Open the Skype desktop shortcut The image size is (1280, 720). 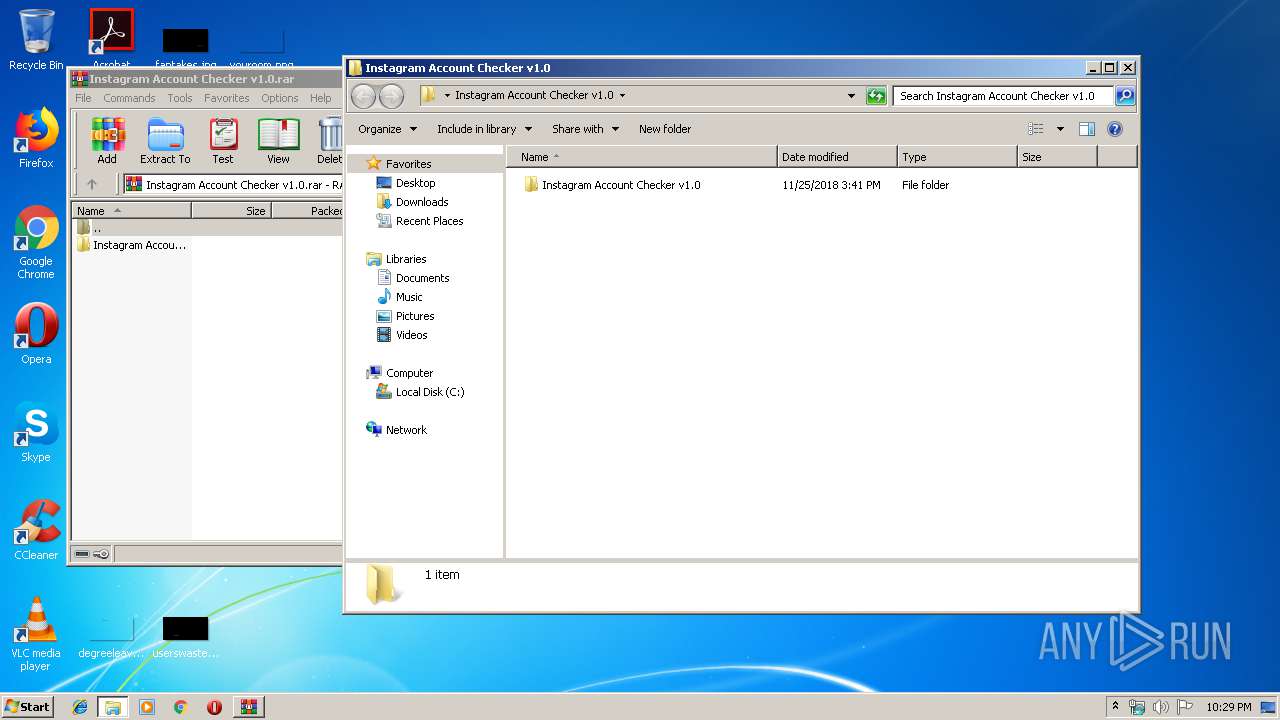click(36, 432)
